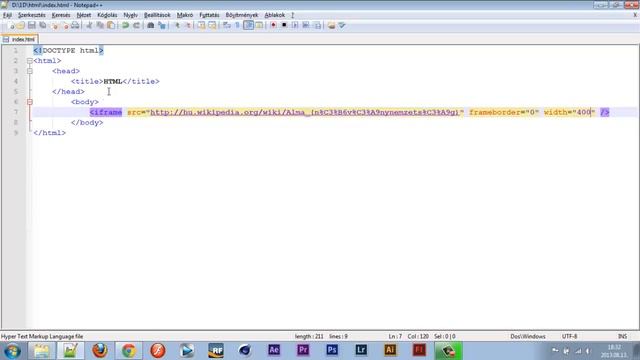Open the Beállítások menu
This screenshot has height=360, width=640.
157,15
